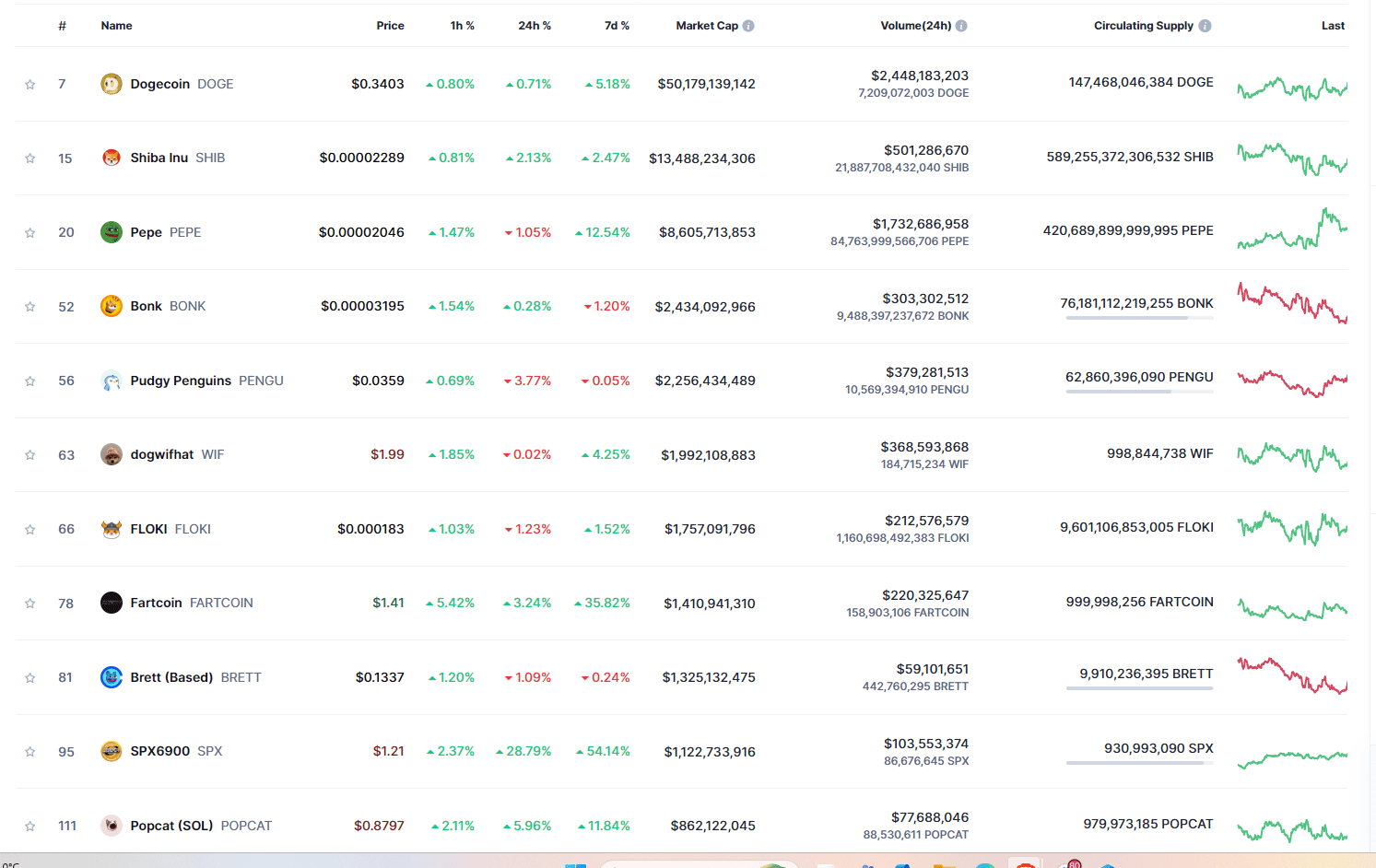Click the Popcat (SOL) coin logo
The image size is (1376, 868).
coord(111,825)
